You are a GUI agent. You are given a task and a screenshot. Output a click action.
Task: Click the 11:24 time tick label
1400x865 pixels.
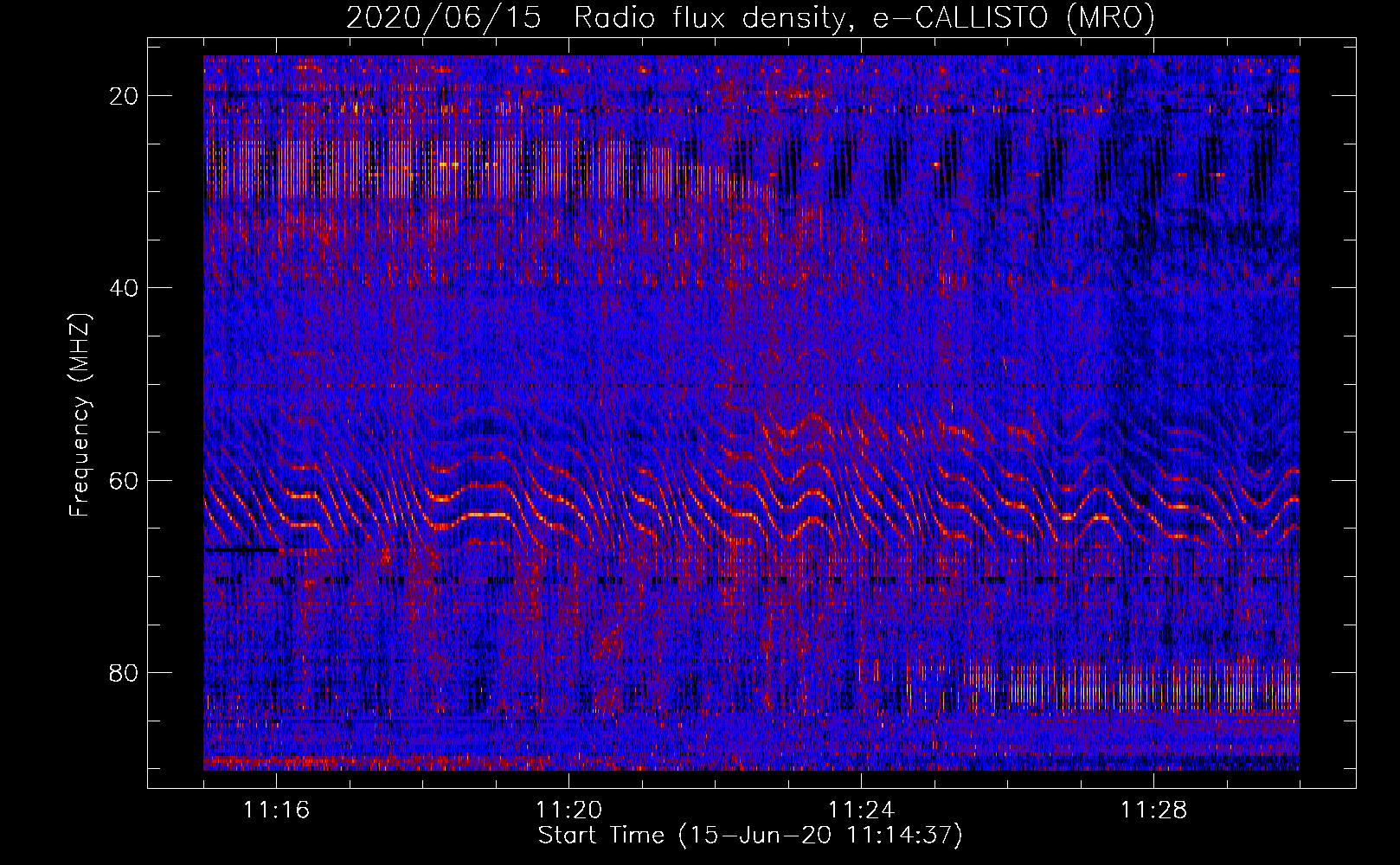pos(862,811)
